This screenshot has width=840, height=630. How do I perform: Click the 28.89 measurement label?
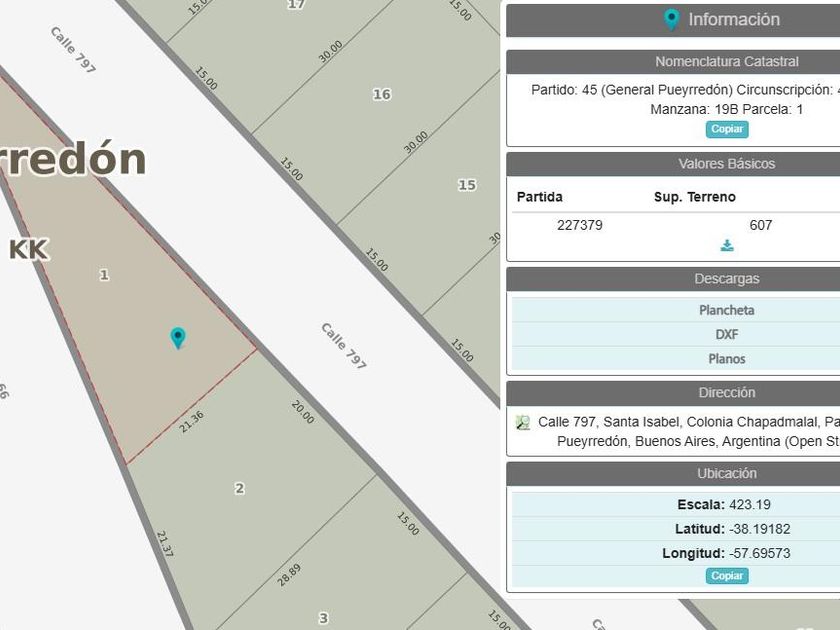click(x=289, y=575)
